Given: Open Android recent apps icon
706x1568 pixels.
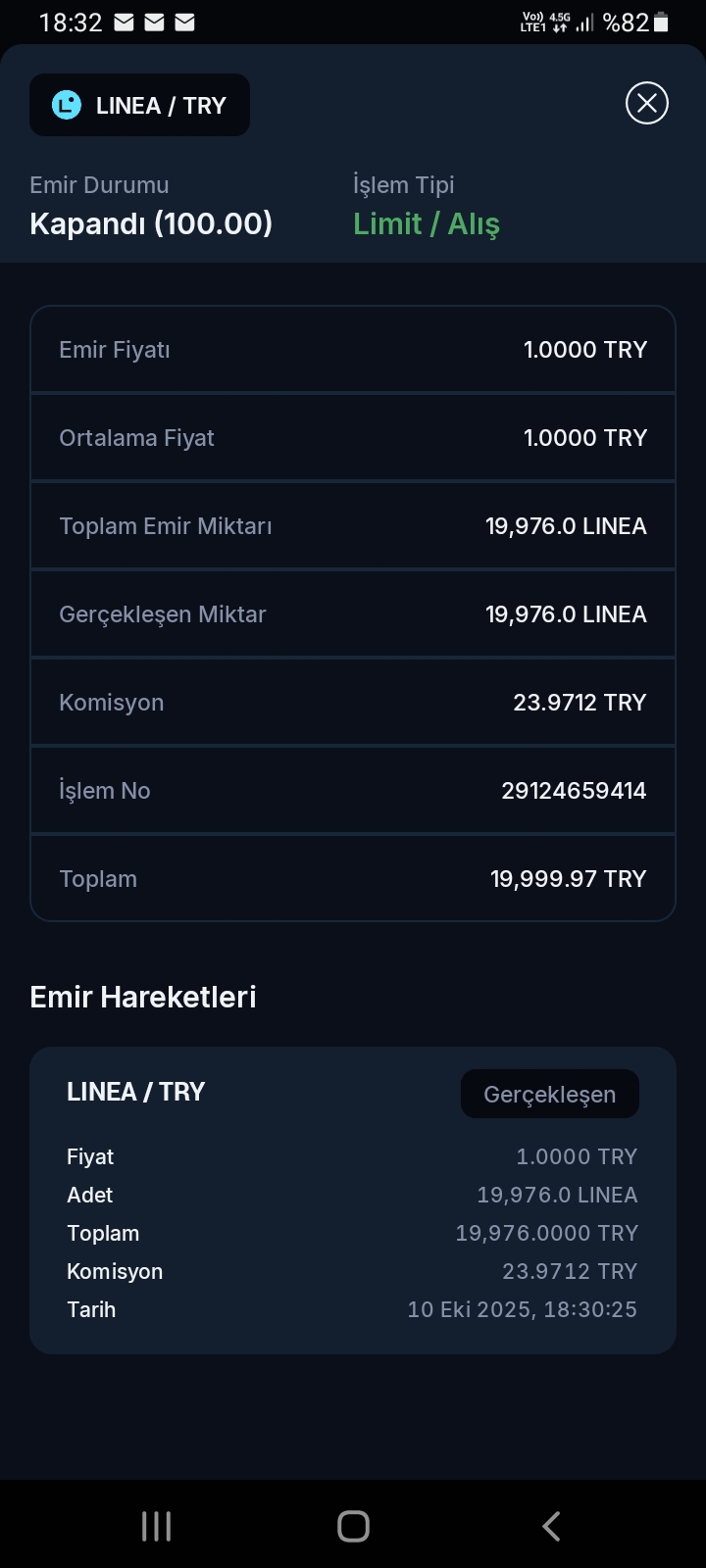Looking at the screenshot, I should [x=157, y=1526].
